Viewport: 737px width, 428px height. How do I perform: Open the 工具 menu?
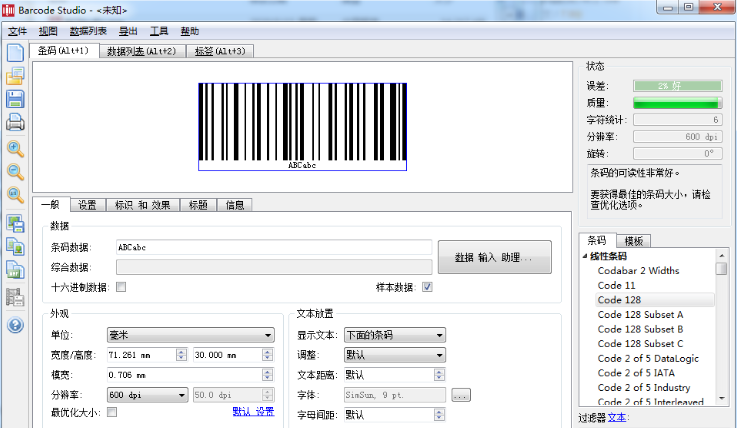pos(159,31)
